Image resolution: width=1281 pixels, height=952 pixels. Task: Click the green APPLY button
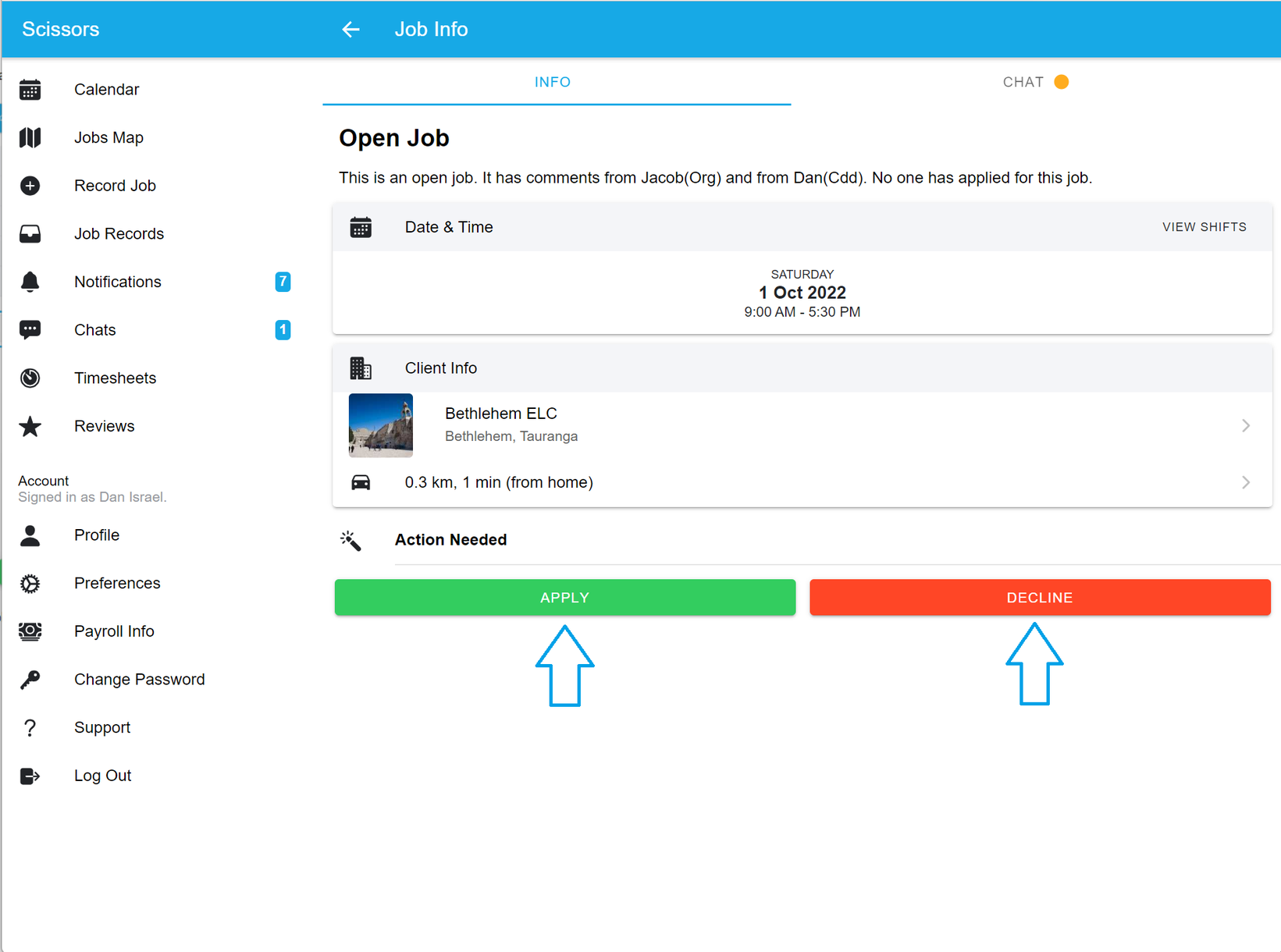(x=565, y=598)
